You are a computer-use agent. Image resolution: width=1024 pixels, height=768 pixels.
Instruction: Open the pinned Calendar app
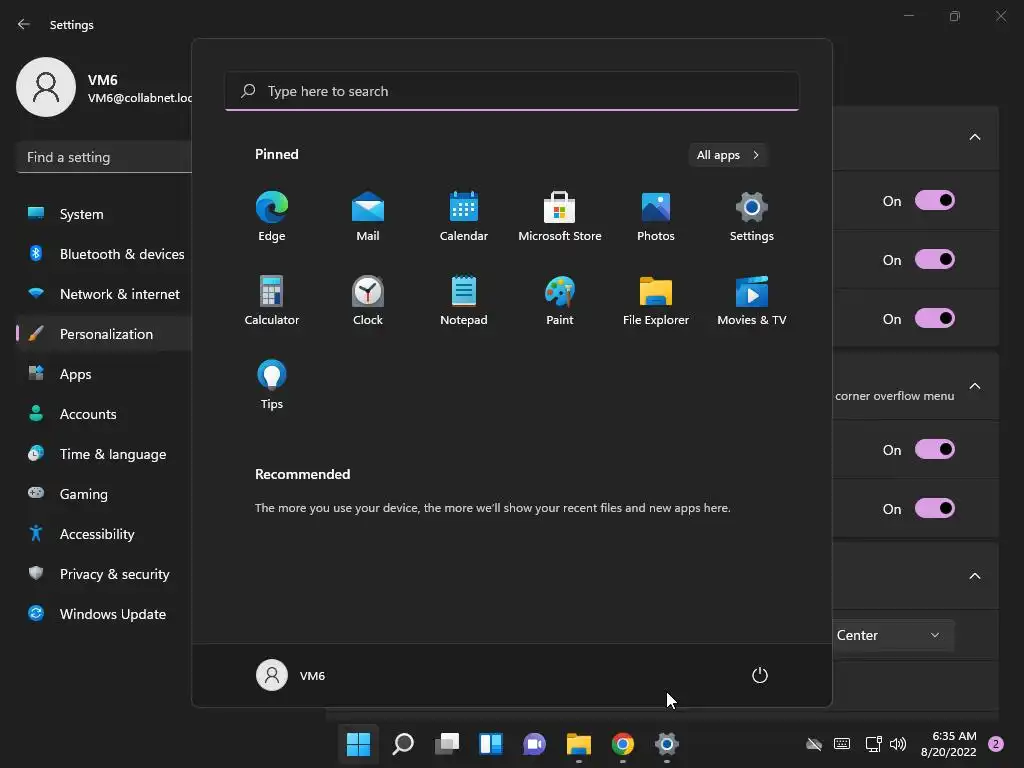(464, 216)
